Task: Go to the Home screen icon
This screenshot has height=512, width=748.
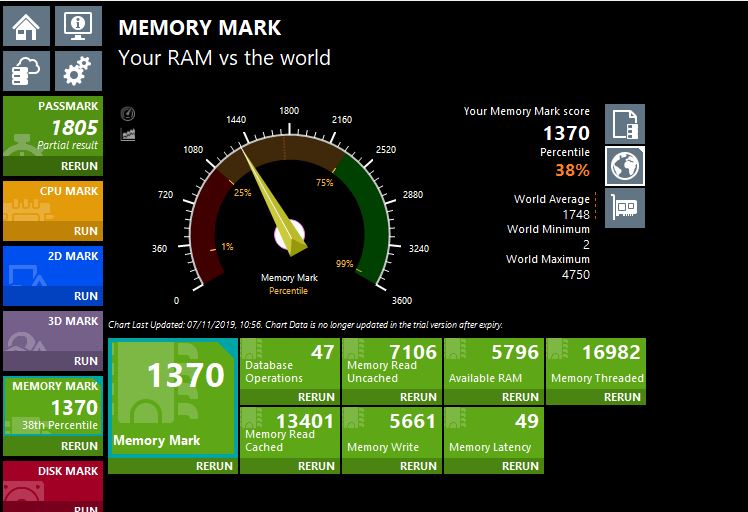Action: point(26,26)
